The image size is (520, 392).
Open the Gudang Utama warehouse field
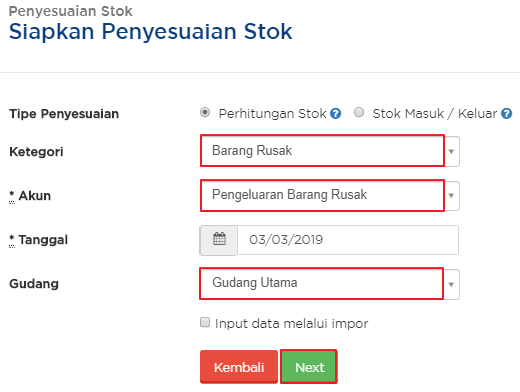click(322, 283)
